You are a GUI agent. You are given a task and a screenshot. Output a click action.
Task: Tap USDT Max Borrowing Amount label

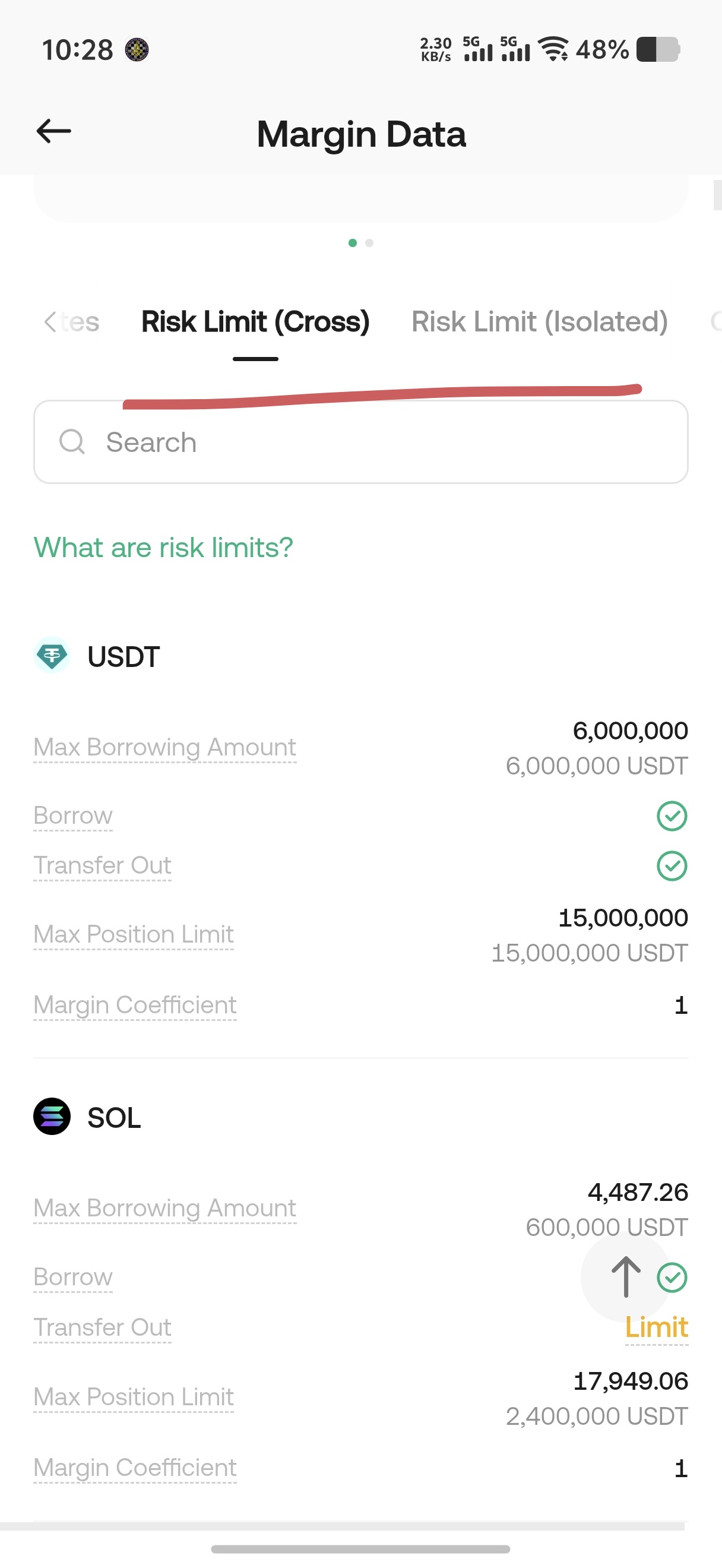pos(165,747)
